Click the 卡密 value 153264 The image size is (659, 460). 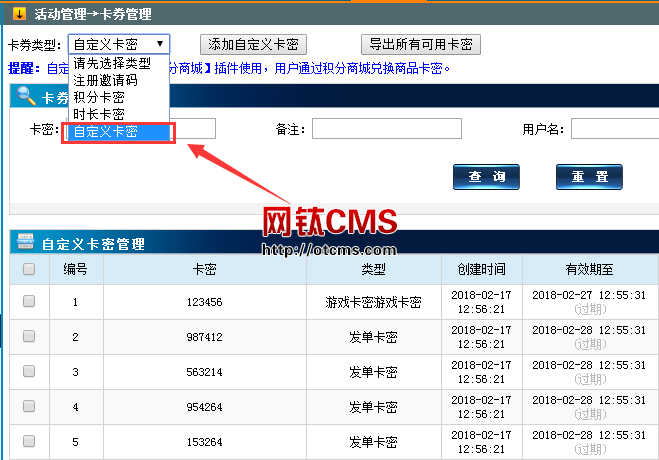coord(205,442)
